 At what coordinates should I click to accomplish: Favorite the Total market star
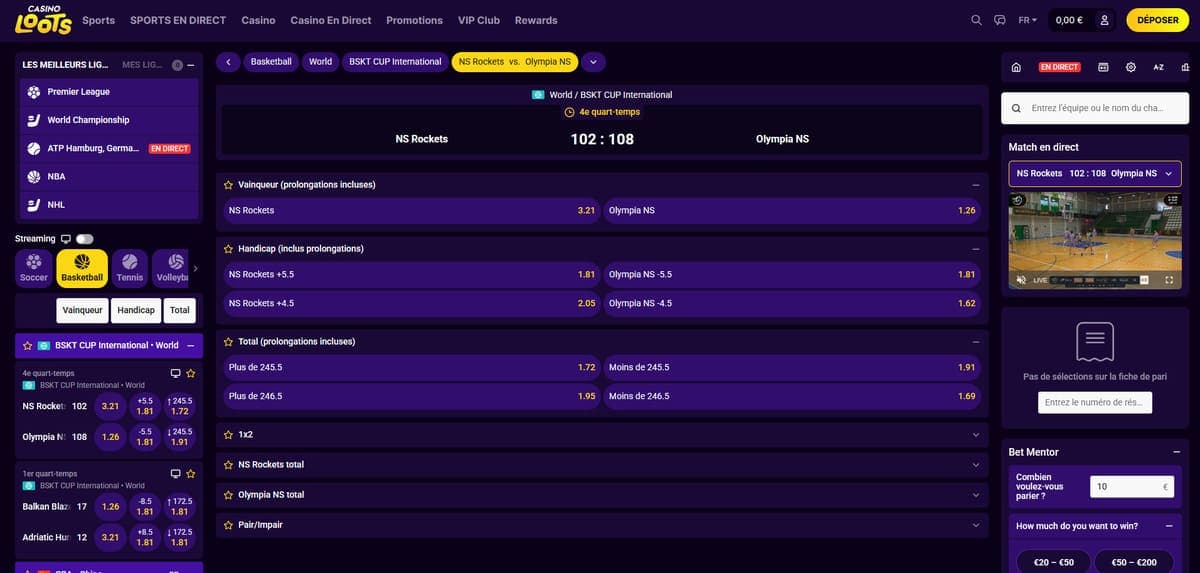point(228,341)
